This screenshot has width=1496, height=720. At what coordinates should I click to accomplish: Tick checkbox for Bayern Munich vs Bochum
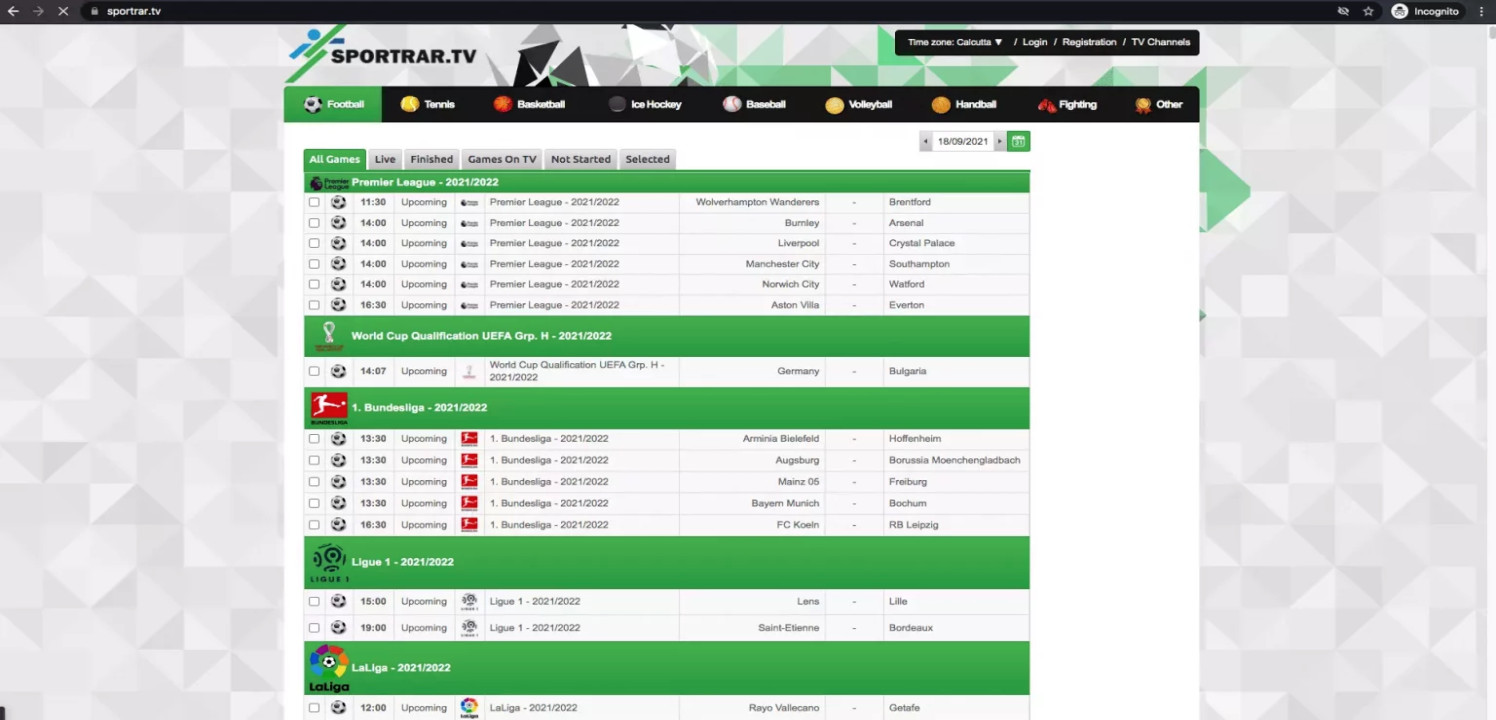click(x=314, y=503)
